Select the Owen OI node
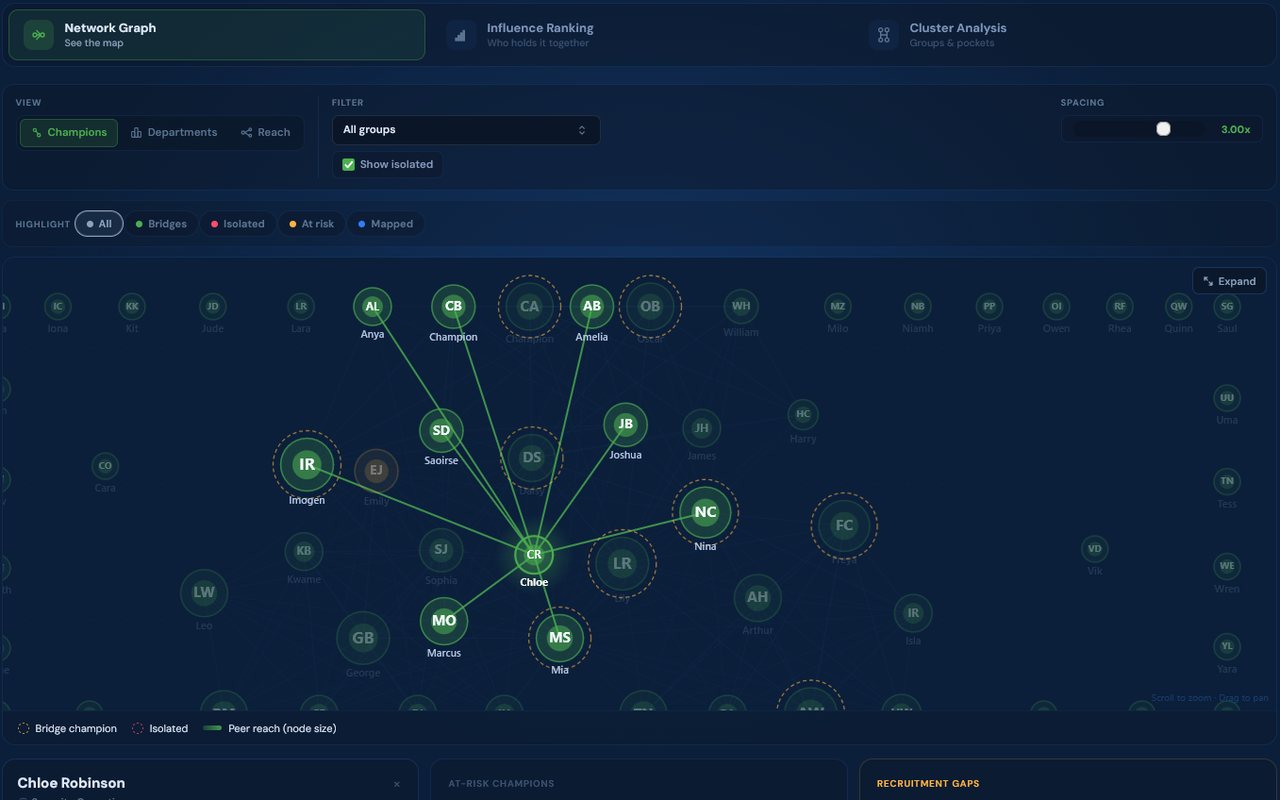The height and width of the screenshot is (800, 1280). (1056, 306)
